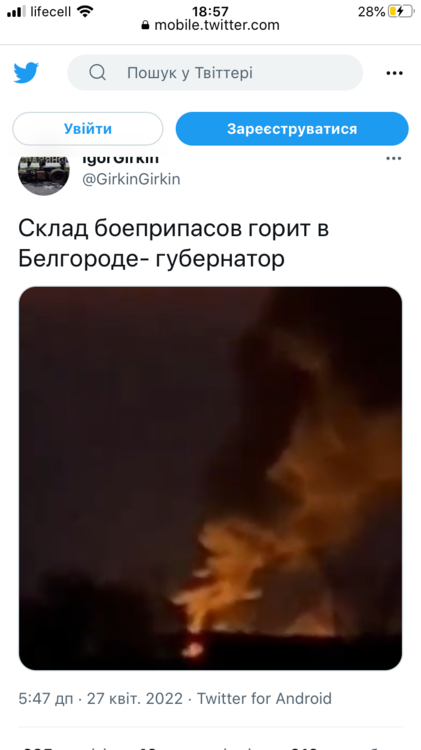The image size is (421, 750).
Task: Open the '5:47 дп · 27 квіт. 2022' timestamp
Action: 100,698
